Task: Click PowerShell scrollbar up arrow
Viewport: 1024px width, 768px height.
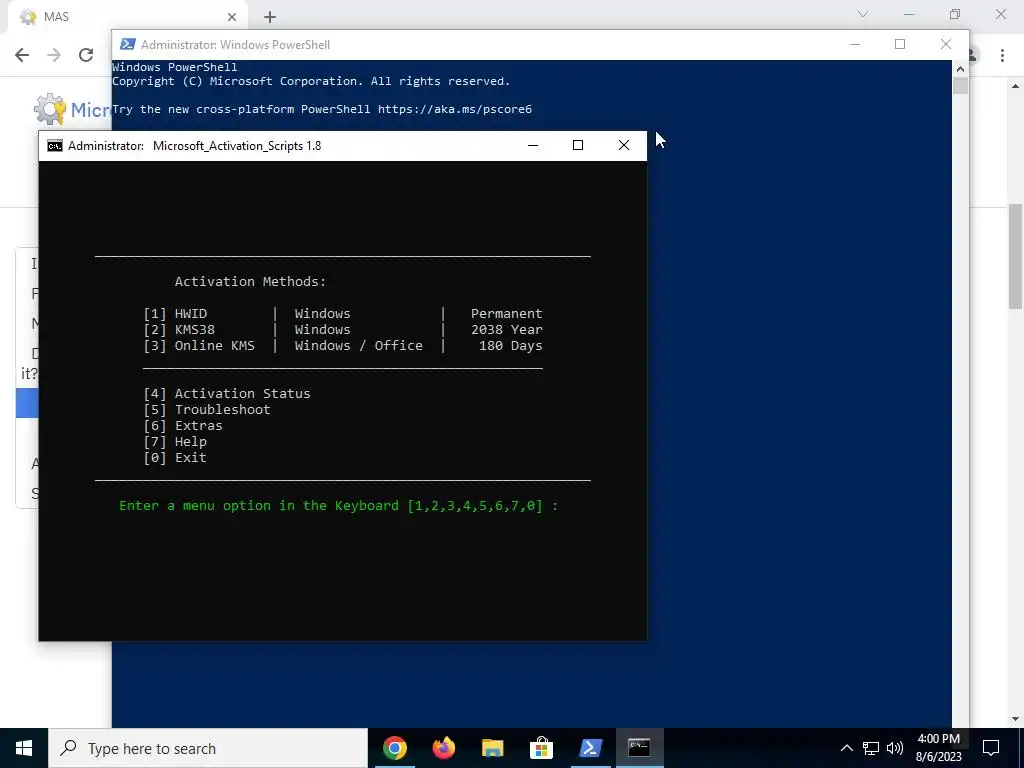Action: tap(960, 68)
